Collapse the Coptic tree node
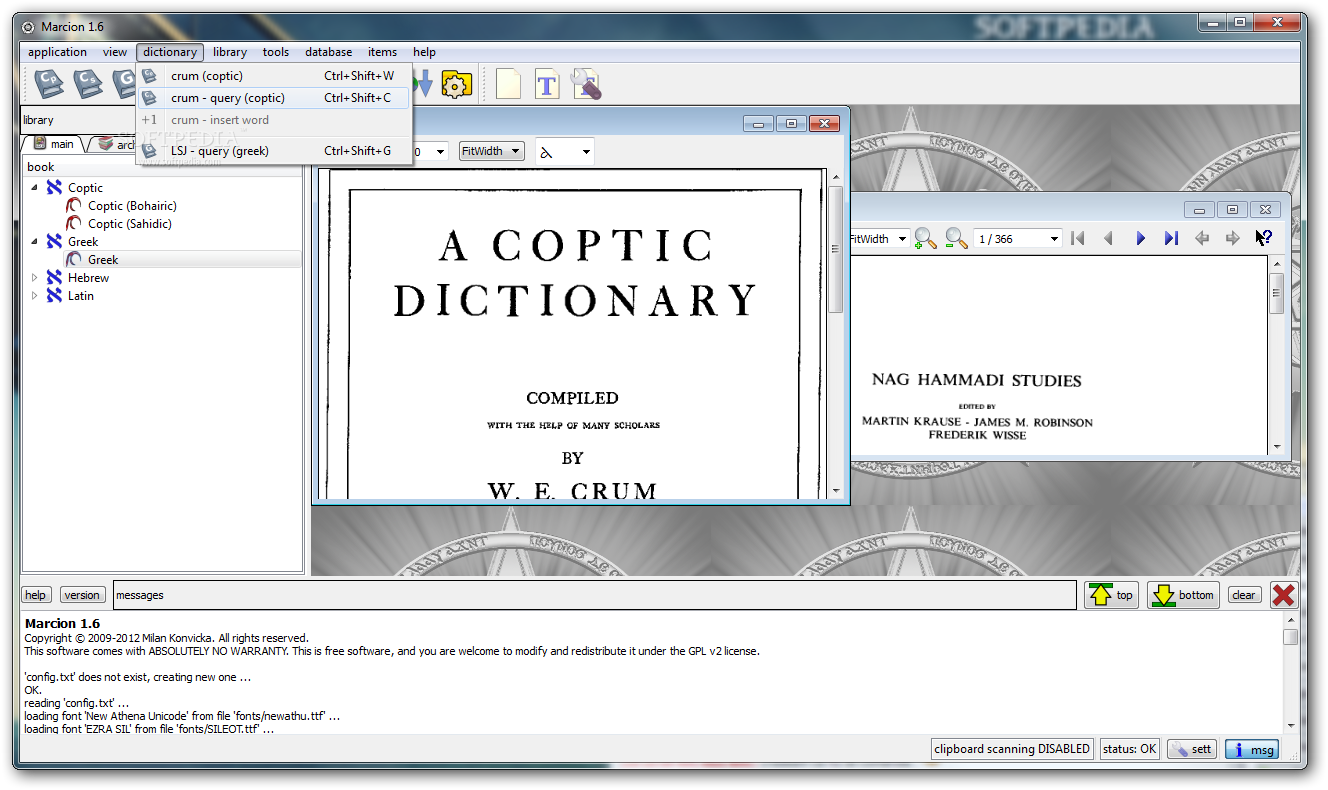This screenshot has height=790, width=1328. point(34,188)
